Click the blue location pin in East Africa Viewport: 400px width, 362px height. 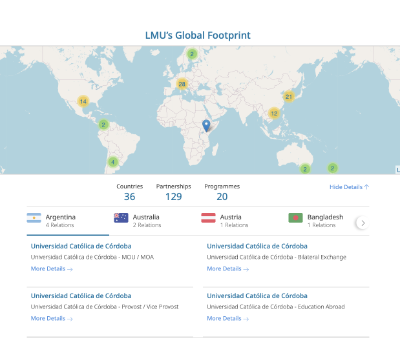pyautogui.click(x=206, y=126)
